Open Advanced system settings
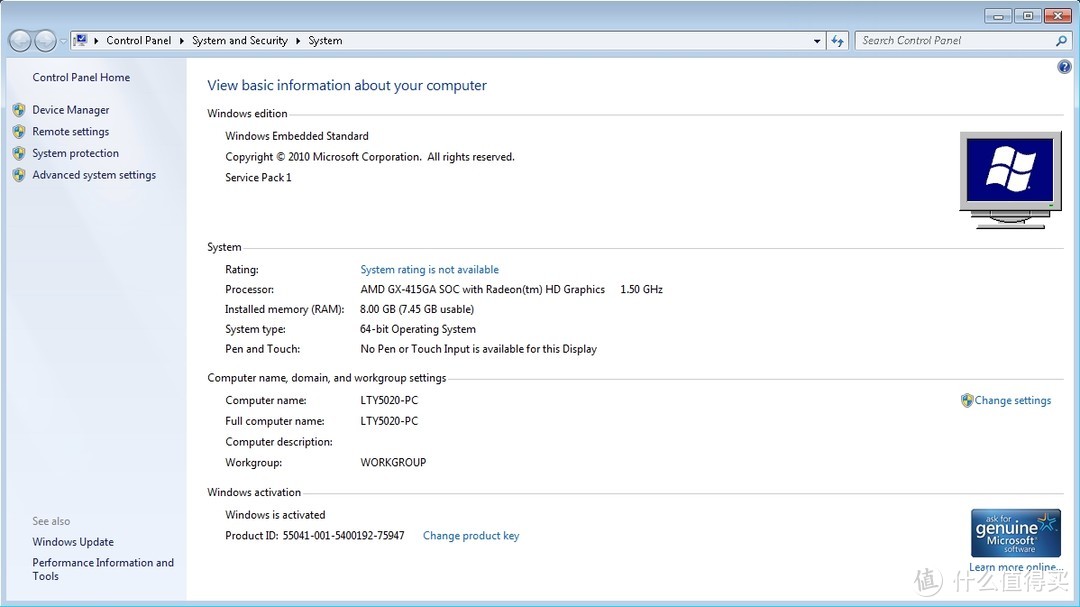Image resolution: width=1080 pixels, height=607 pixels. coord(94,175)
